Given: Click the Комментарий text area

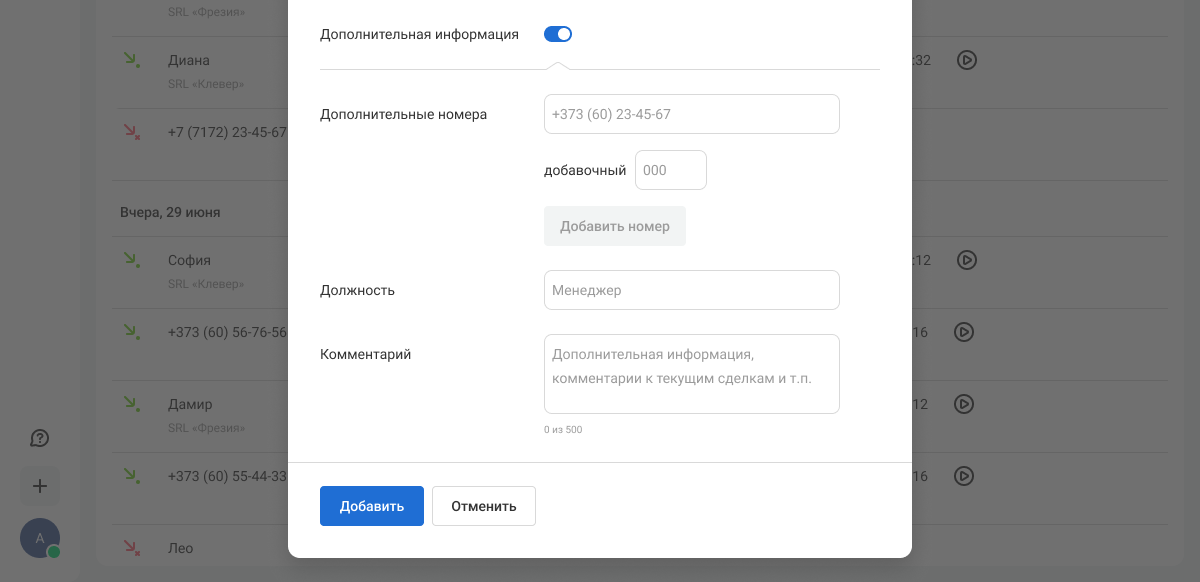Looking at the screenshot, I should pyautogui.click(x=691, y=373).
